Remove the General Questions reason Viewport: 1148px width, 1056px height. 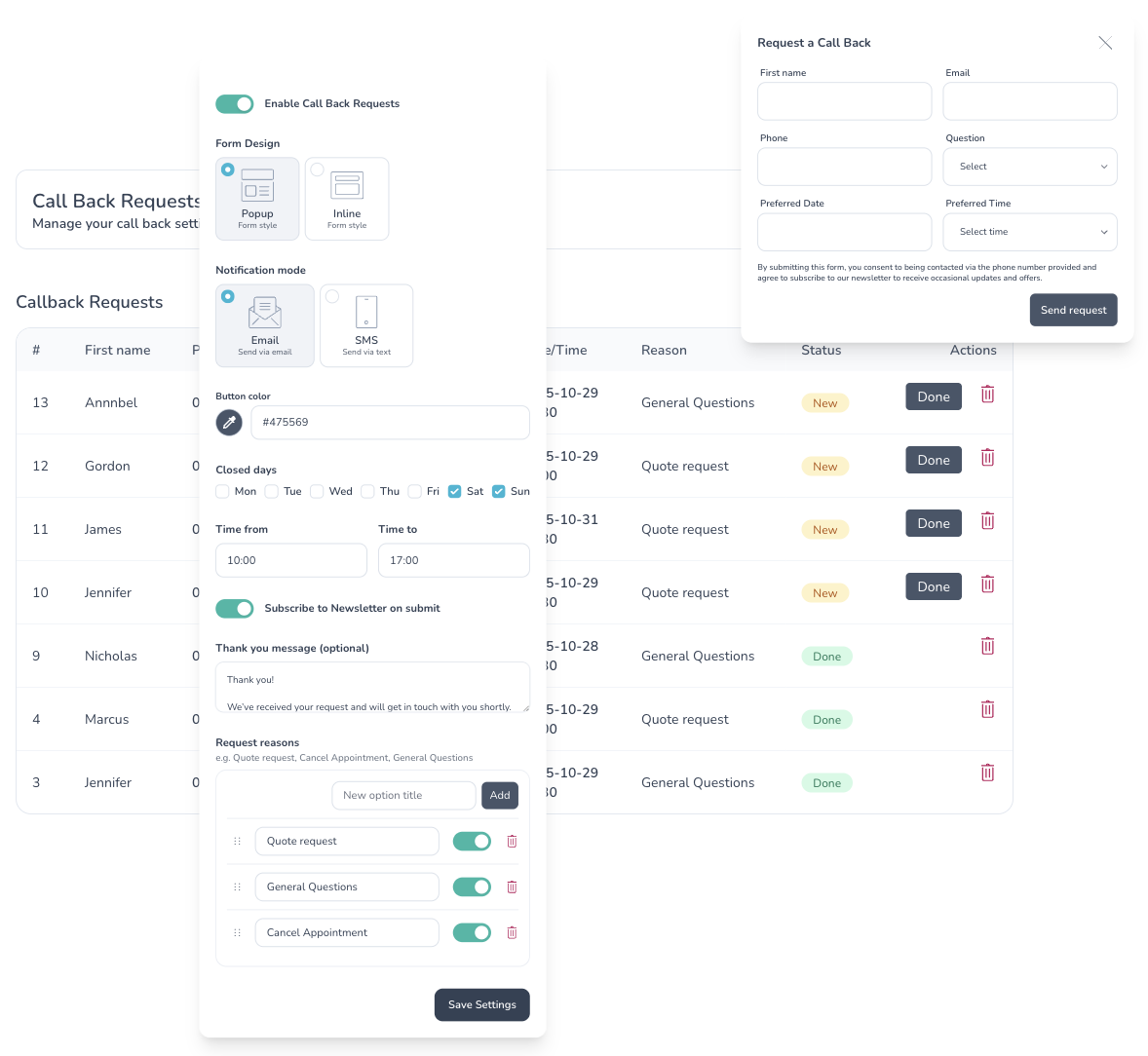512,886
